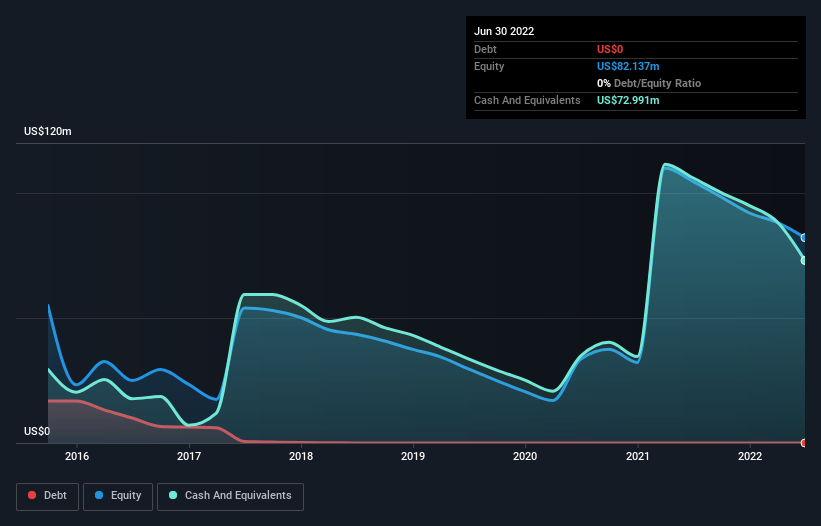Select the red Debt endpoint marker on the chart
Viewport: 821px width, 526px height.
point(805,443)
